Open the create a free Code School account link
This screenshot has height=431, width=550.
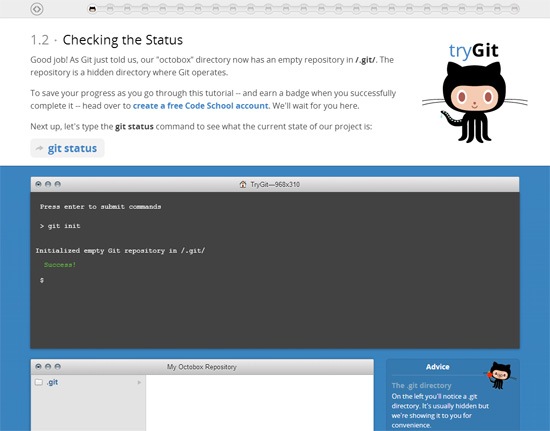(x=200, y=106)
